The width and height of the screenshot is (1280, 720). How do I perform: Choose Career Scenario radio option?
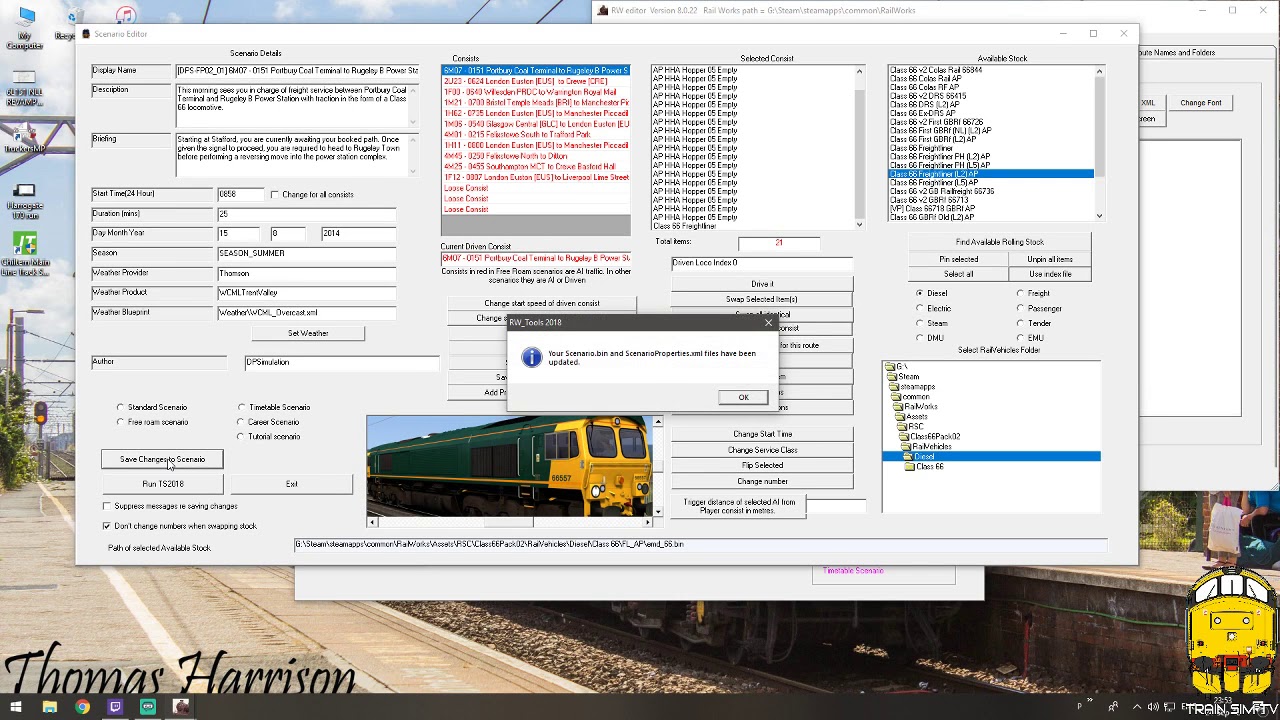[241, 422]
